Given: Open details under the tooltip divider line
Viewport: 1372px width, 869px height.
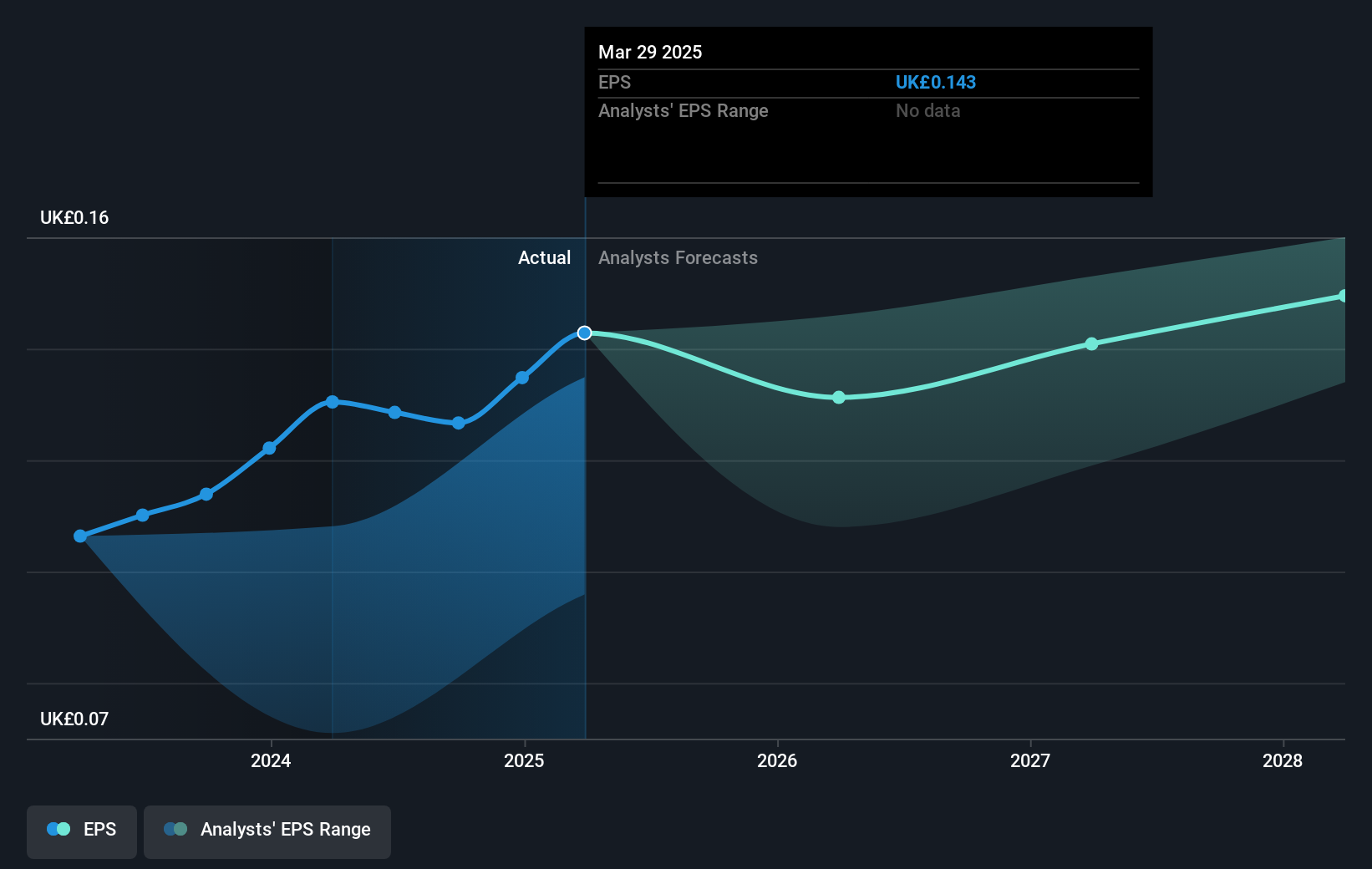Looking at the screenshot, I should click(x=867, y=184).
